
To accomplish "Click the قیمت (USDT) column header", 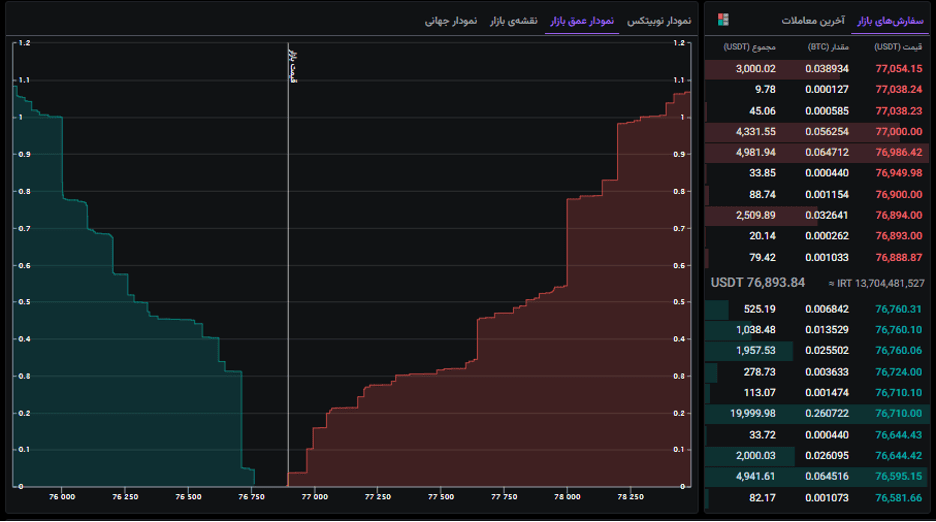I will click(898, 47).
